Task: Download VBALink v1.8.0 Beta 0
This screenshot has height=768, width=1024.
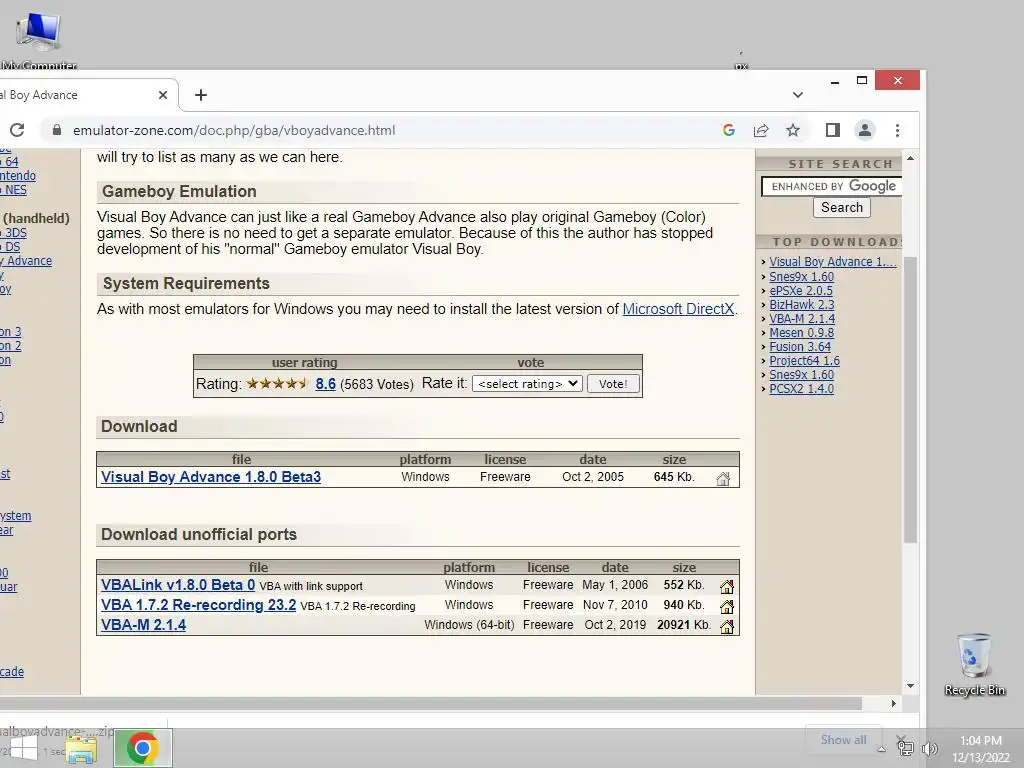Action: (x=178, y=584)
